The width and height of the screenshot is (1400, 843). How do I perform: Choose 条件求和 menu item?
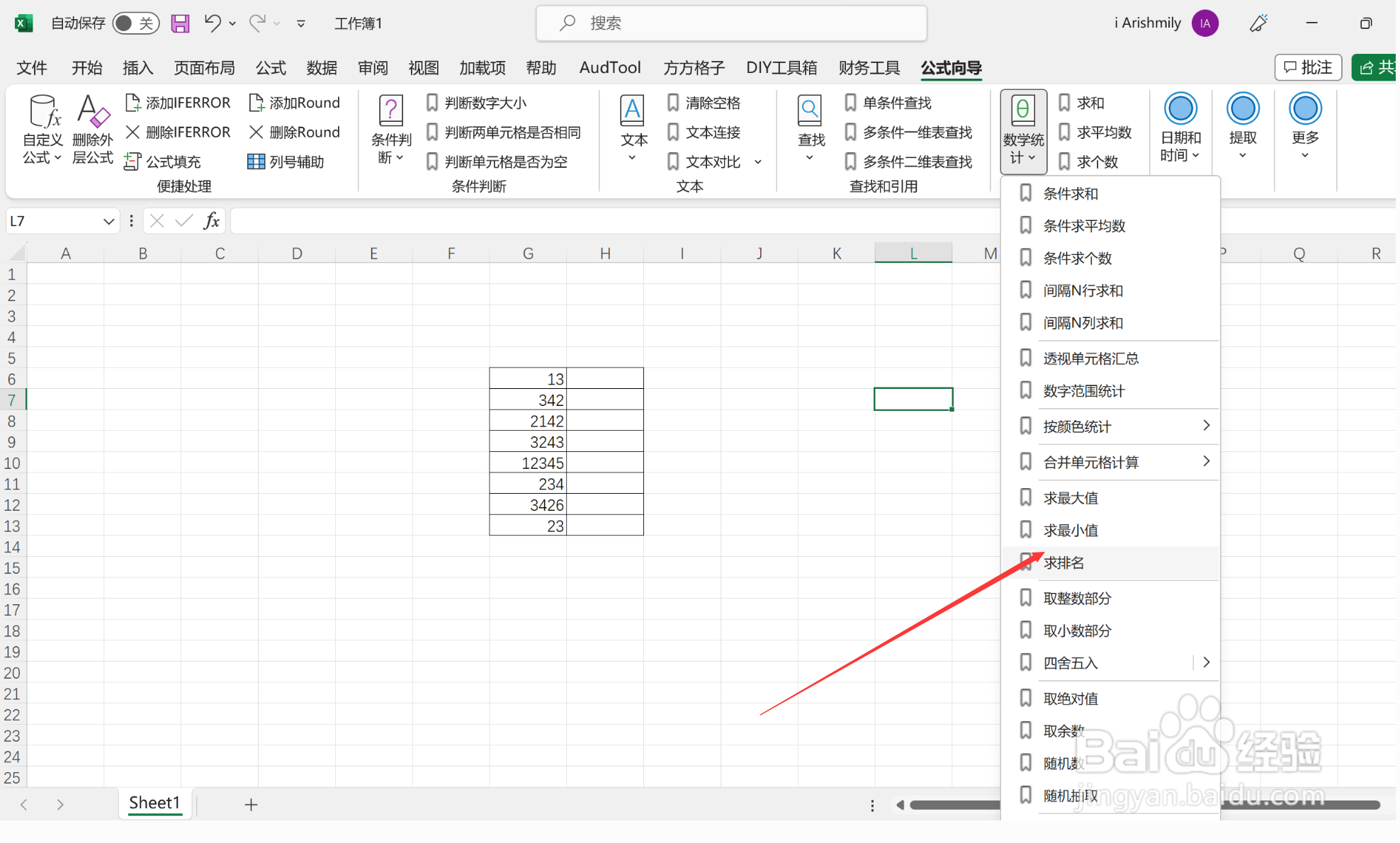point(1070,194)
